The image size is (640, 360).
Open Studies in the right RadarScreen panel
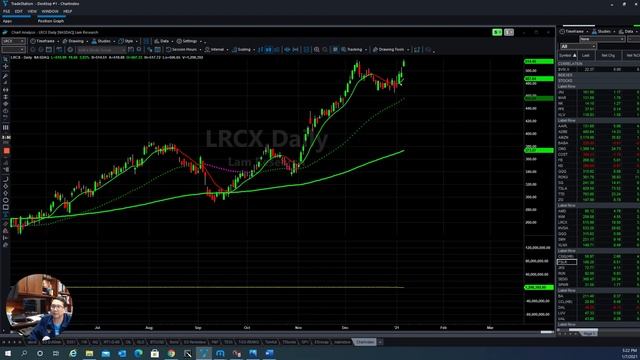coord(604,31)
